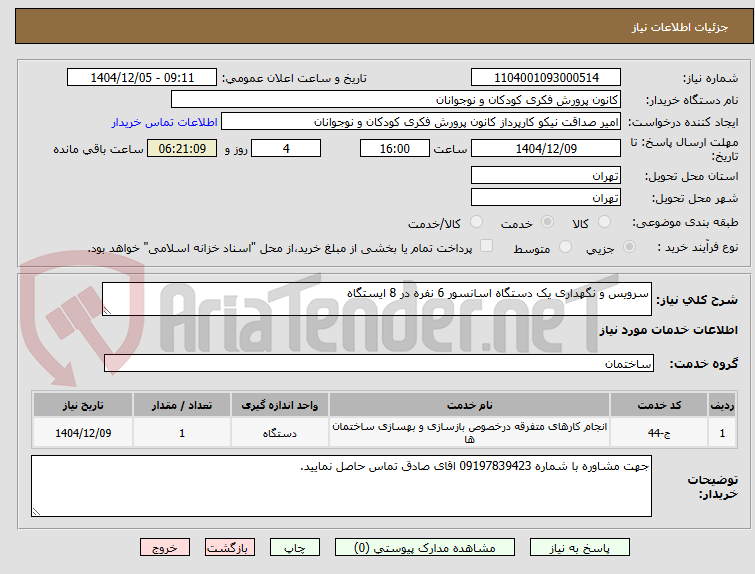Click the row number cell 1
755x574 pixels.
722,433
